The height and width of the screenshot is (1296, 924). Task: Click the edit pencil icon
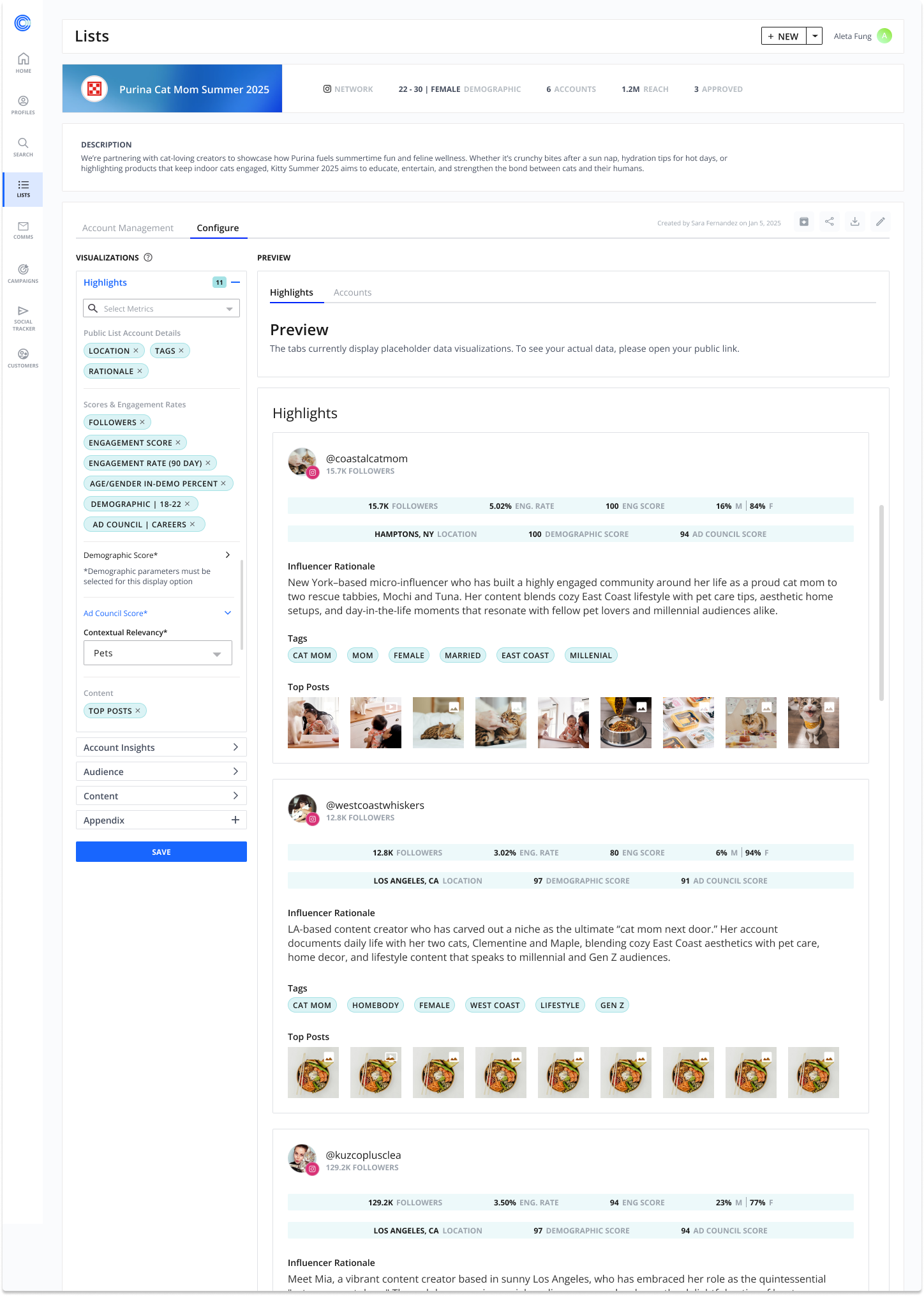(x=881, y=222)
